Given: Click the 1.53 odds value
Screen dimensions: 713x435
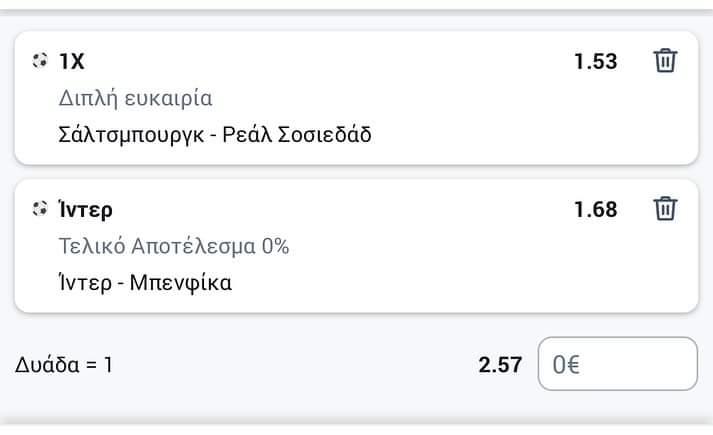Looking at the screenshot, I should pos(595,61).
